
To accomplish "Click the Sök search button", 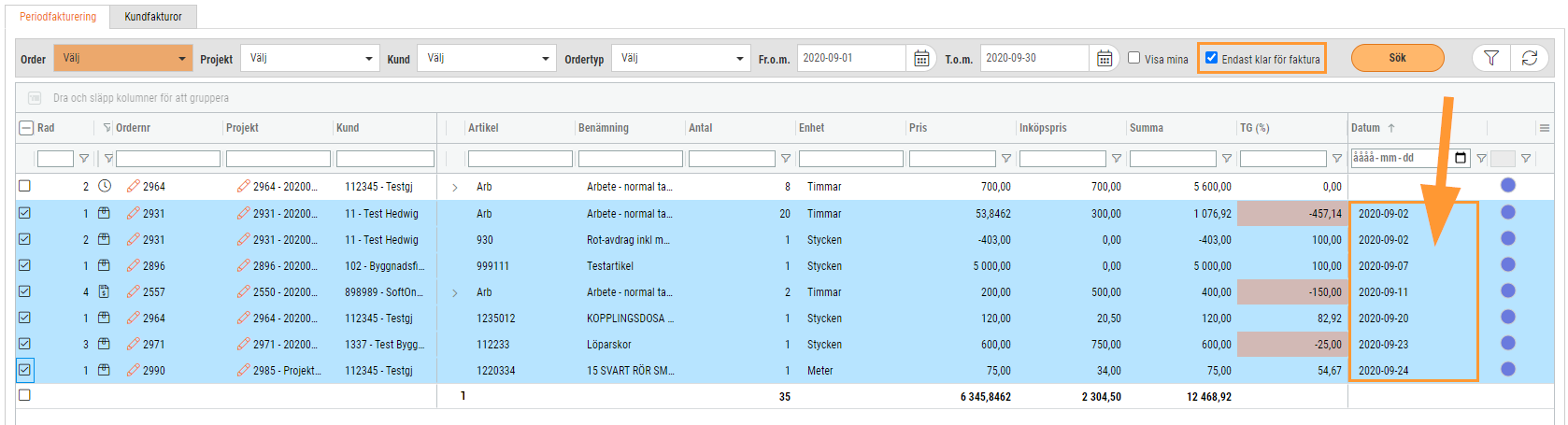I will click(1397, 58).
